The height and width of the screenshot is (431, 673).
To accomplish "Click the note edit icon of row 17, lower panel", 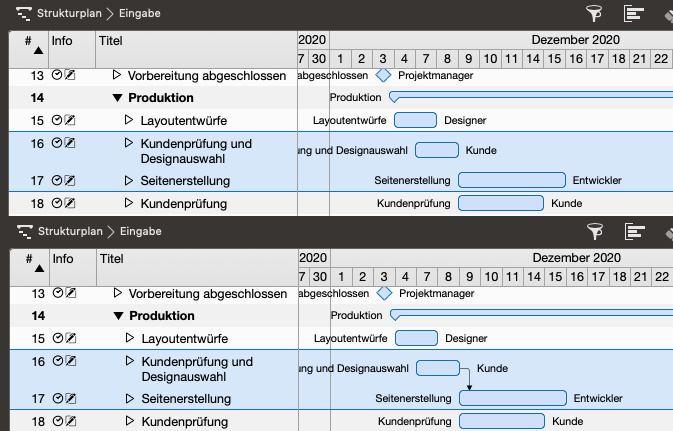I will (x=70, y=399).
